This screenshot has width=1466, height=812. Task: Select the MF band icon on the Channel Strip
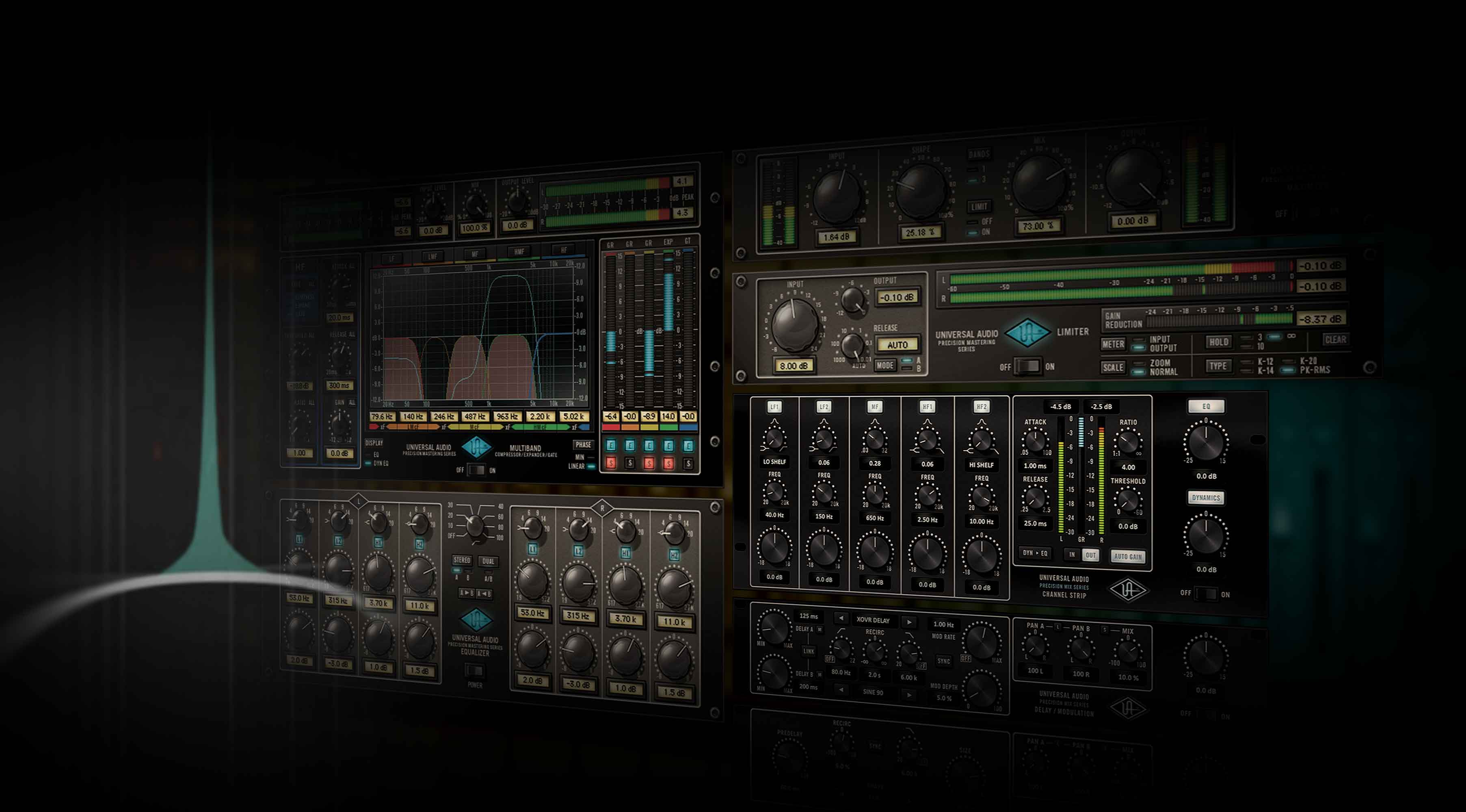[874, 406]
